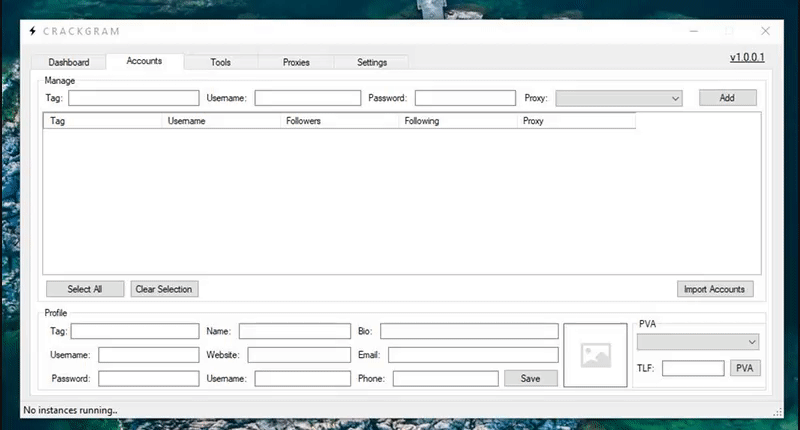This screenshot has height=430, width=800.
Task: Click the Profile Password field
Action: click(x=148, y=378)
